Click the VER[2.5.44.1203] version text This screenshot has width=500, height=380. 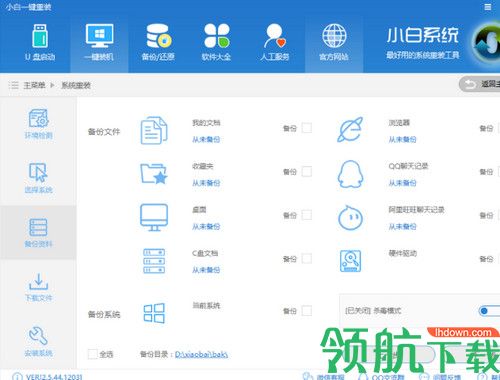coord(54,377)
